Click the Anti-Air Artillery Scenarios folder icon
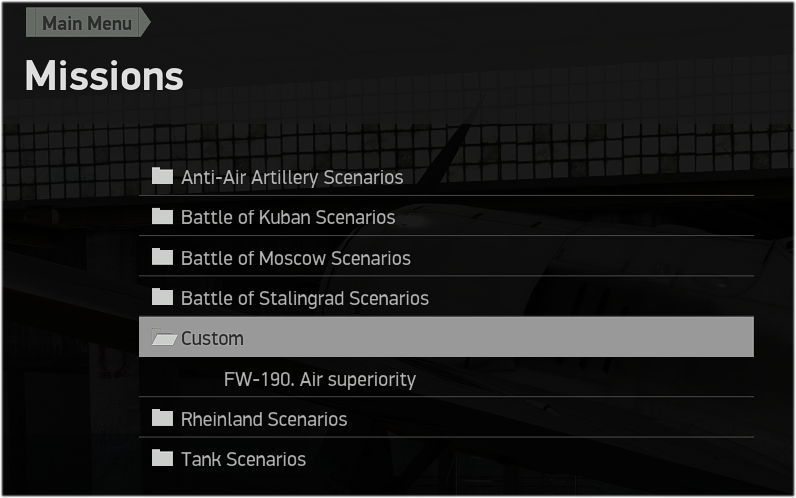 click(162, 177)
